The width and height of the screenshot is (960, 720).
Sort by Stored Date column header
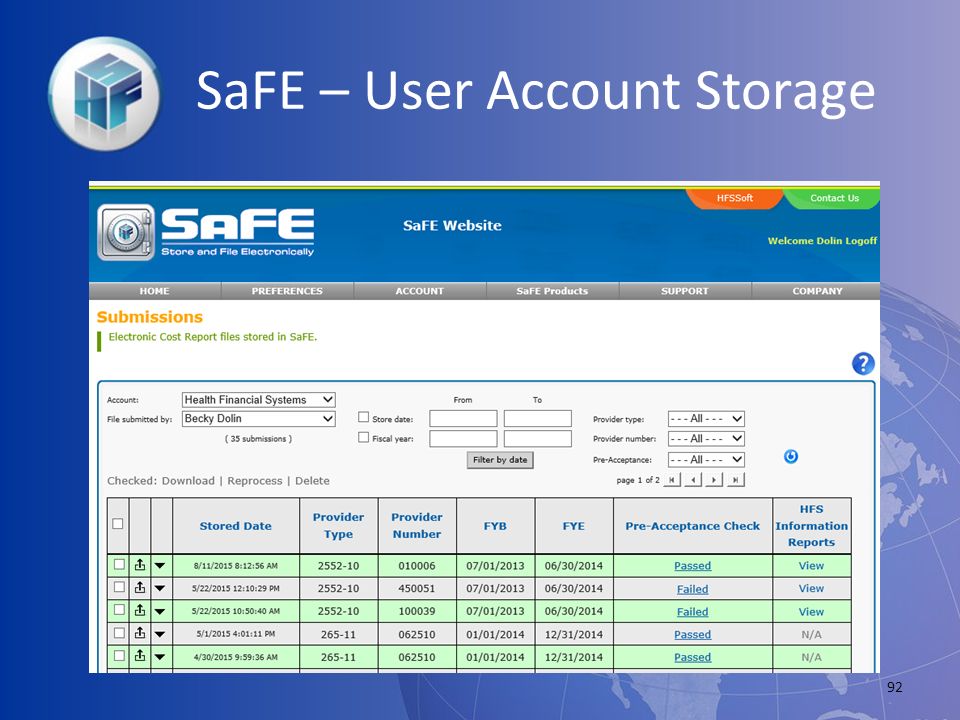coord(236,526)
